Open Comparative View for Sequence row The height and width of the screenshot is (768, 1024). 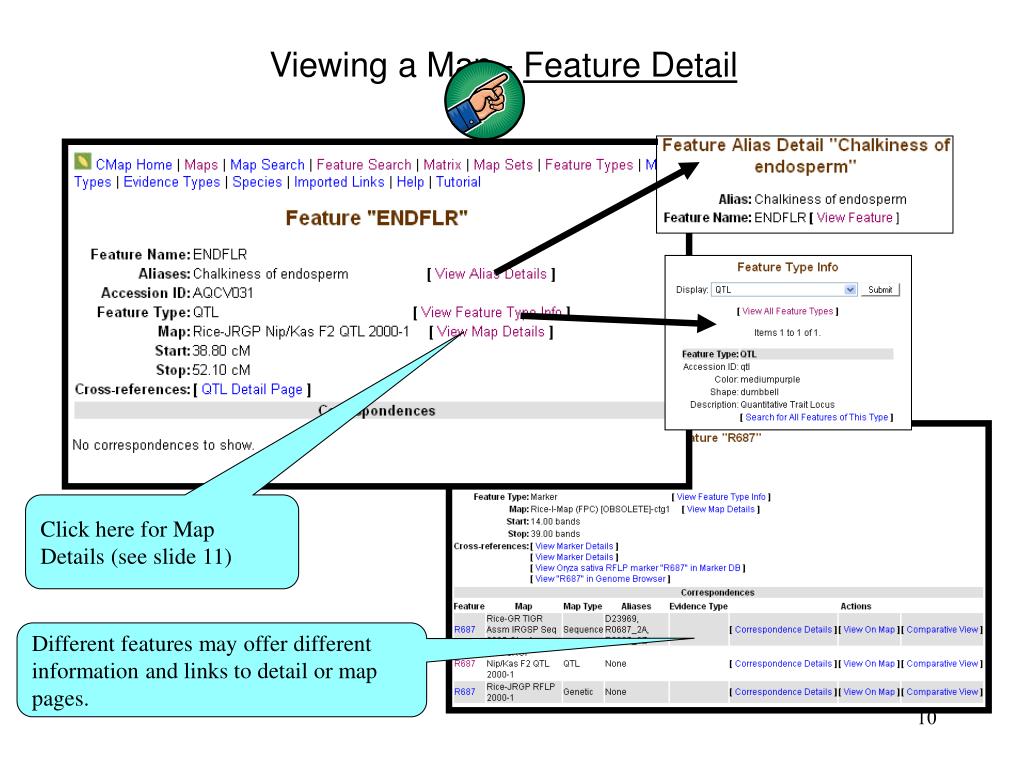942,630
